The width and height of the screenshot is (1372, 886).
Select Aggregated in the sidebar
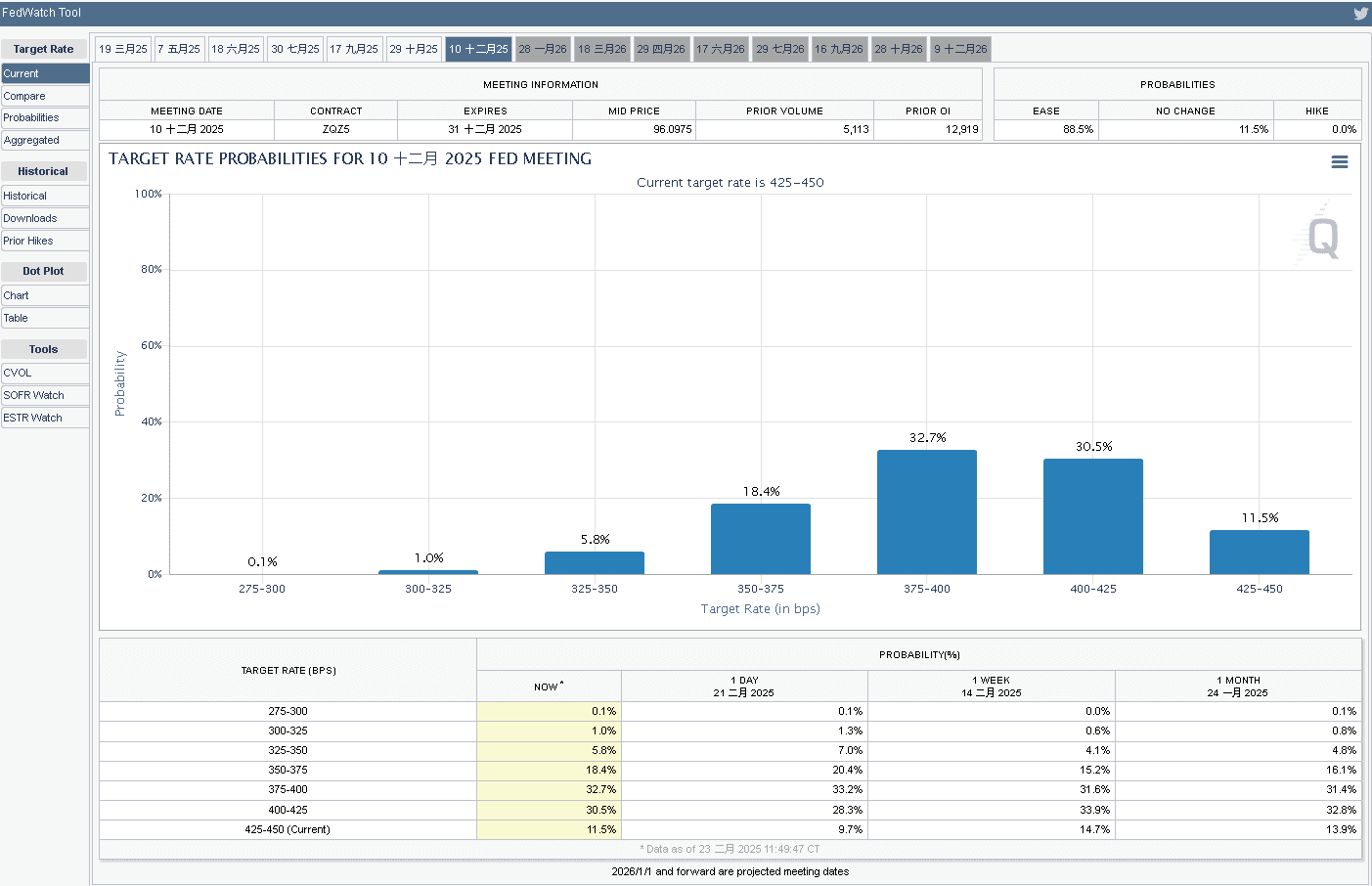coord(45,140)
